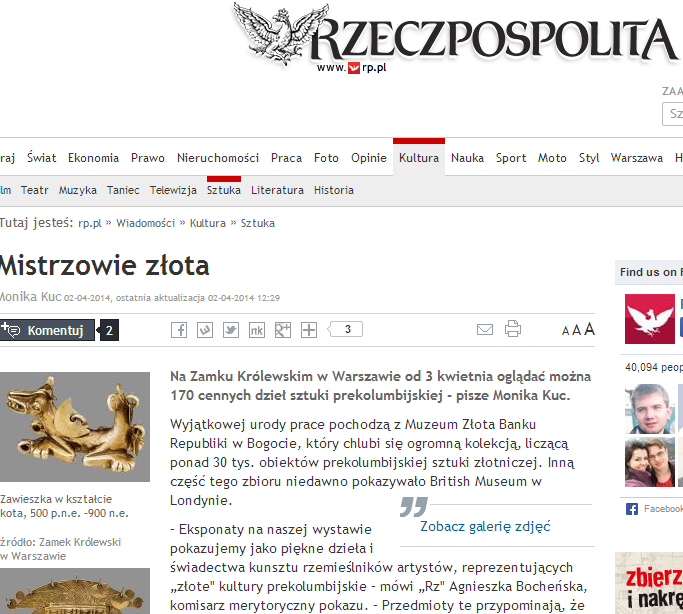Click Wiadomości breadcrumb link
Image resolution: width=683 pixels, height=614 pixels.
pyautogui.click(x=145, y=223)
